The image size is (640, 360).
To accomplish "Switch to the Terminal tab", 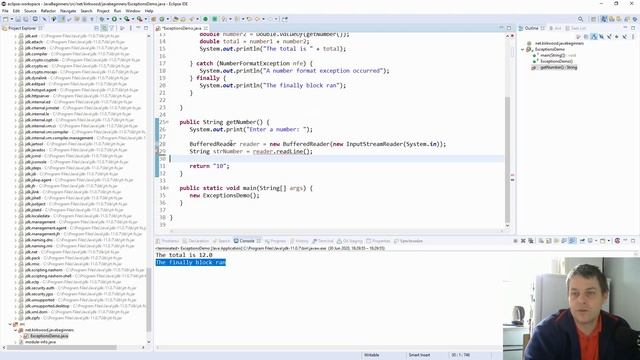I will pyautogui.click(x=323, y=241).
